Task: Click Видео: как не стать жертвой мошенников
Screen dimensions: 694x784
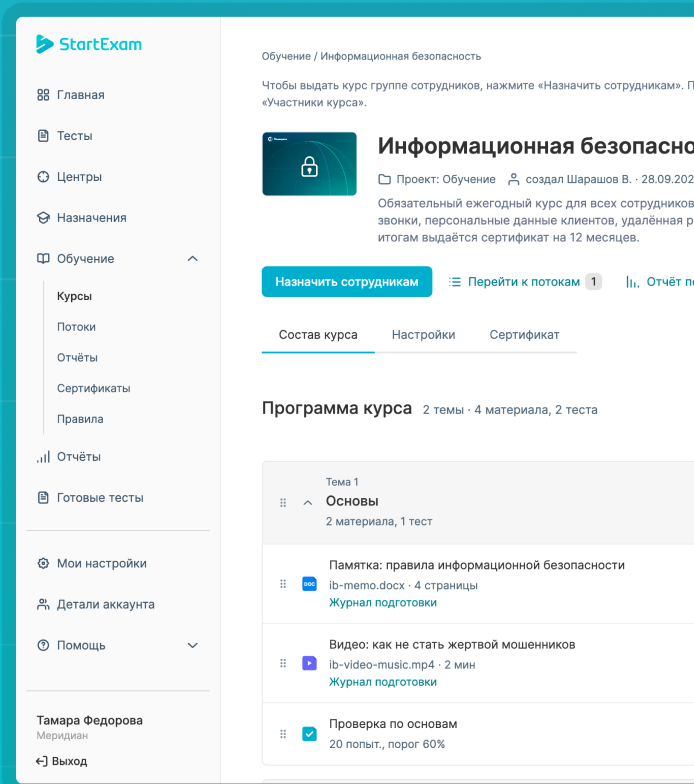Action: click(x=452, y=644)
